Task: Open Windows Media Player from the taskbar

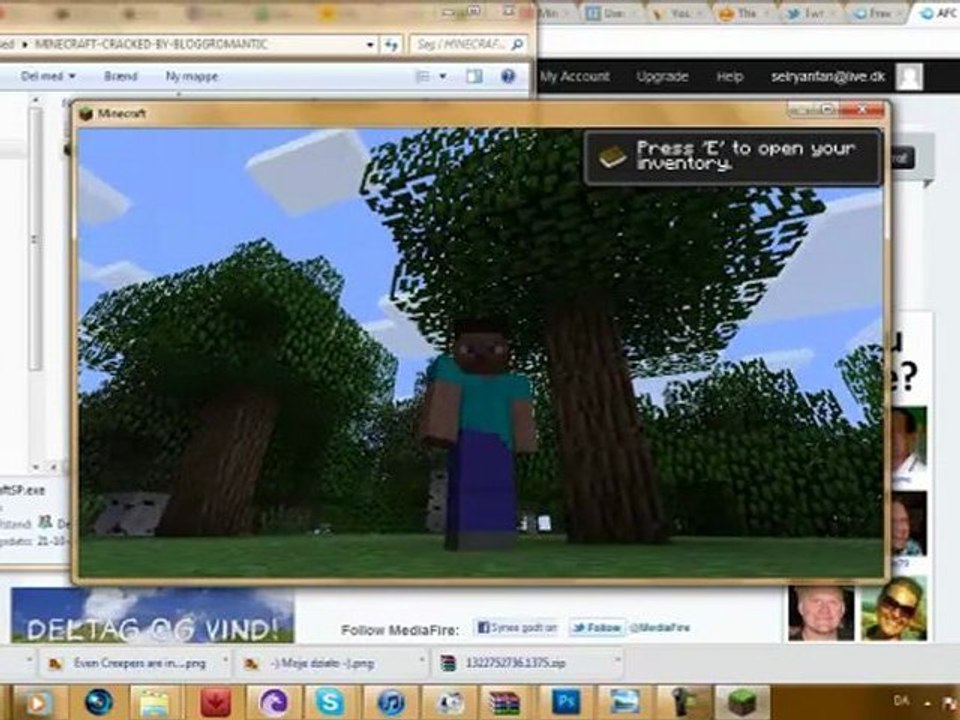Action: tap(37, 703)
